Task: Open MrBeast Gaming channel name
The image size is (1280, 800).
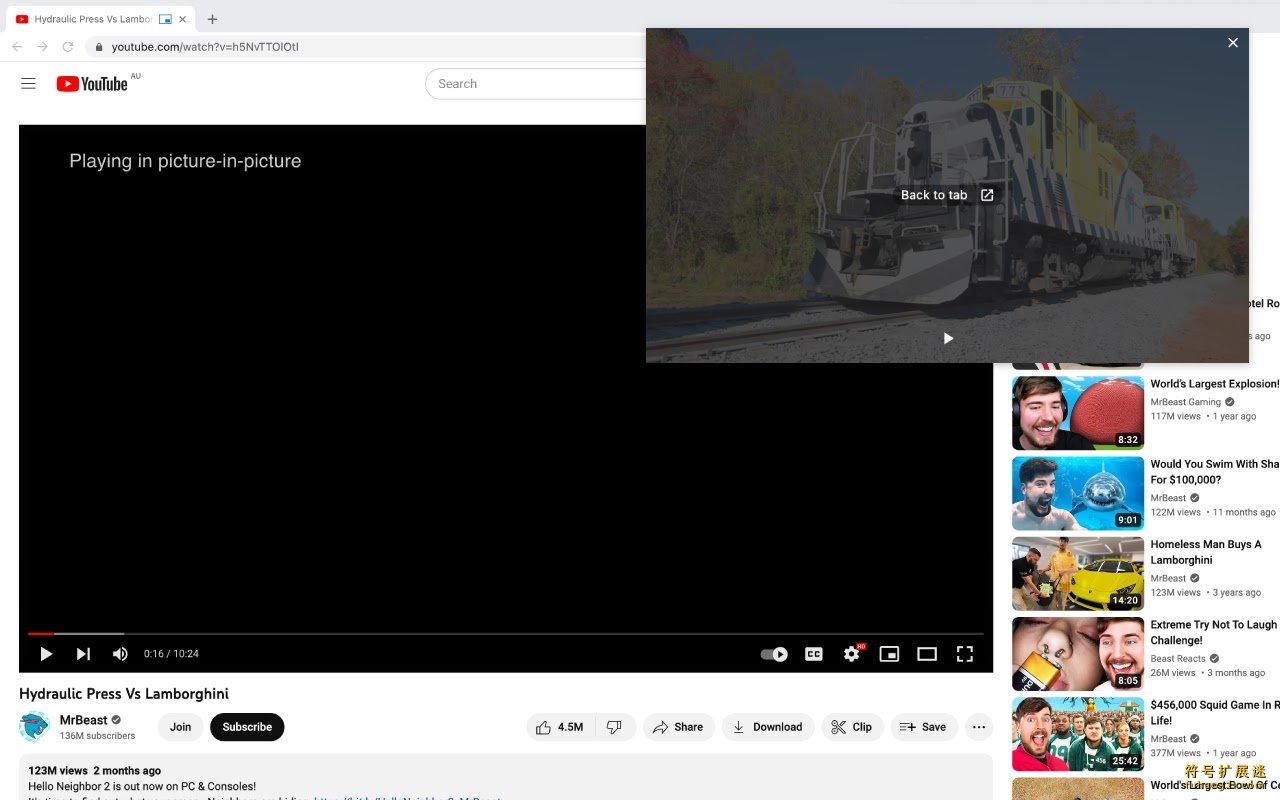Action: 1185,402
